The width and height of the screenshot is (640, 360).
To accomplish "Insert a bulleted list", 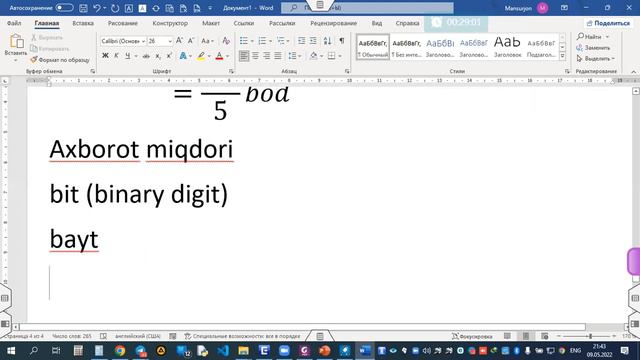I will pyautogui.click(x=244, y=41).
